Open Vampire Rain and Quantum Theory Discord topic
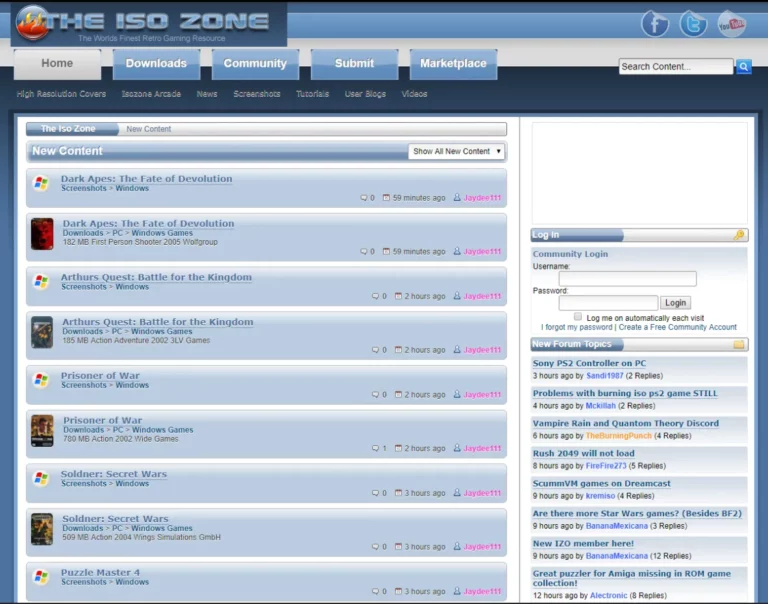Viewport: 768px width, 604px height. point(625,423)
